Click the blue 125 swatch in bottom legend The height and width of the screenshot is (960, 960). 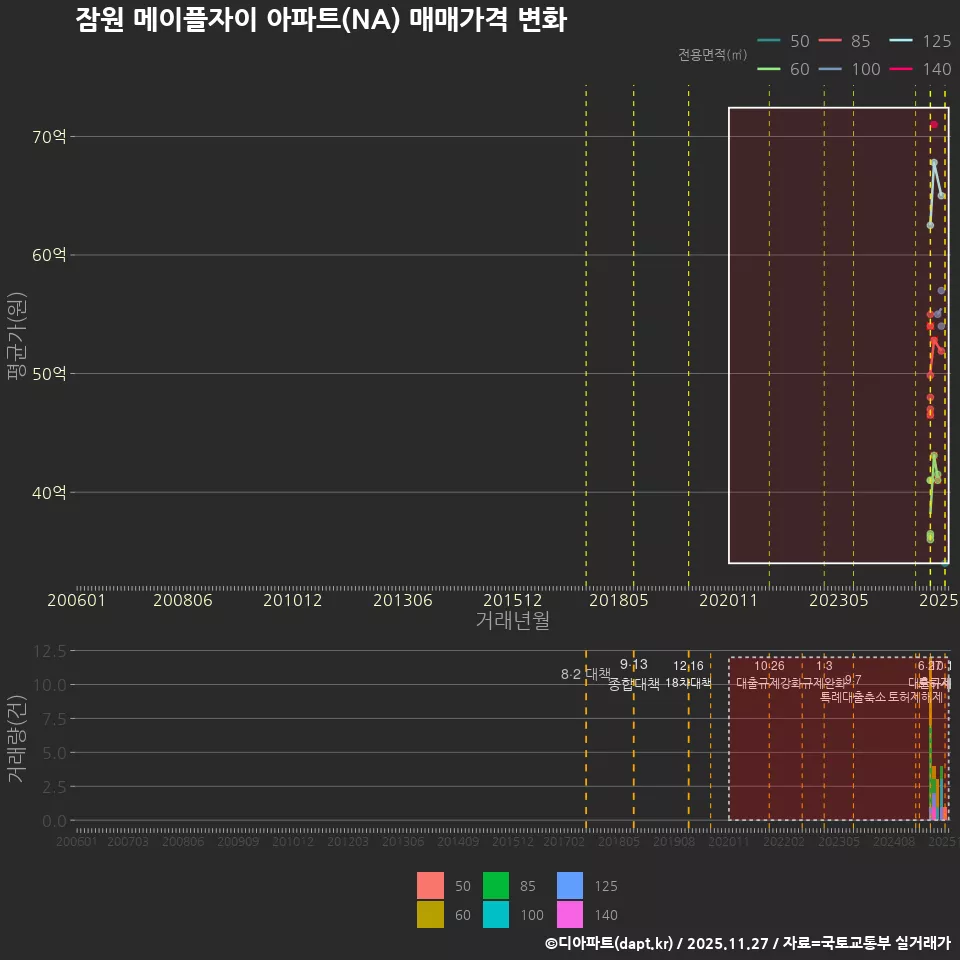568,886
